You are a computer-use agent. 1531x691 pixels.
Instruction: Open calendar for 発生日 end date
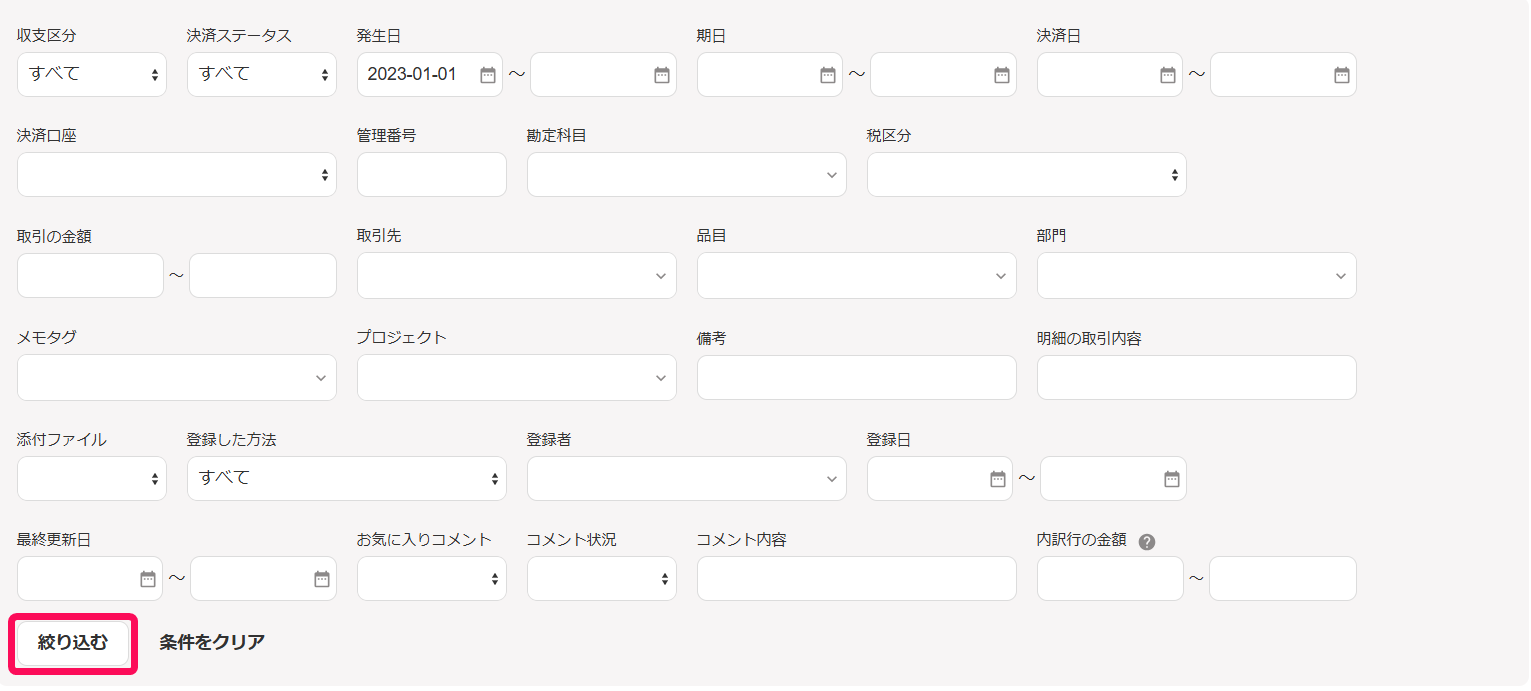click(662, 75)
